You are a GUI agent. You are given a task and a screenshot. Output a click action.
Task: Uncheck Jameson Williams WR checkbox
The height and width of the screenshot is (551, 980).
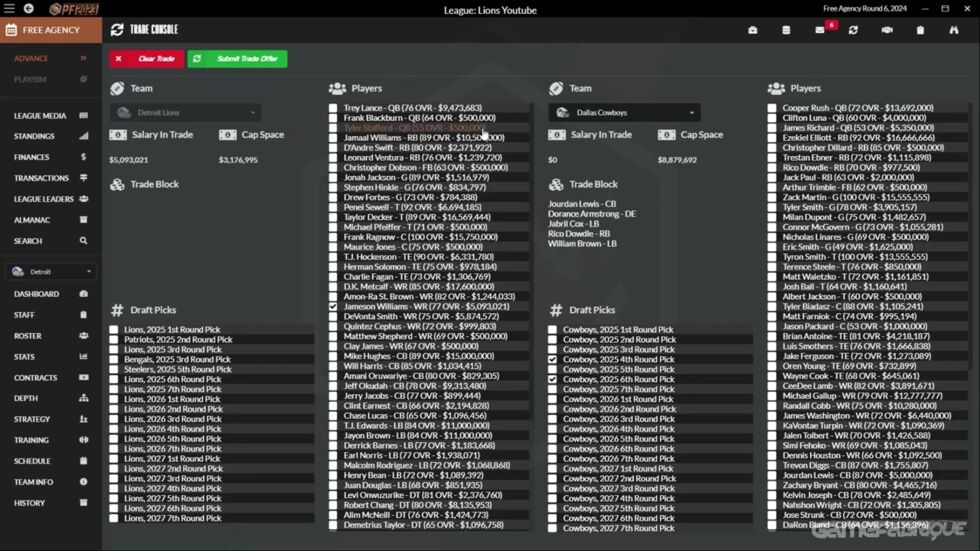point(333,307)
